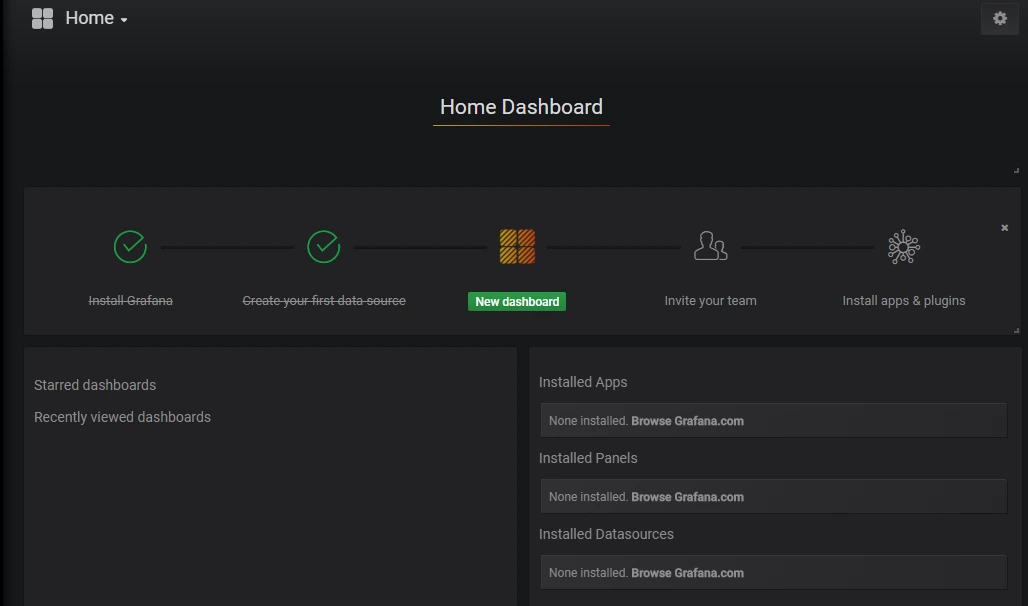Click the Installed Panels heading
This screenshot has width=1028, height=606.
click(588, 458)
